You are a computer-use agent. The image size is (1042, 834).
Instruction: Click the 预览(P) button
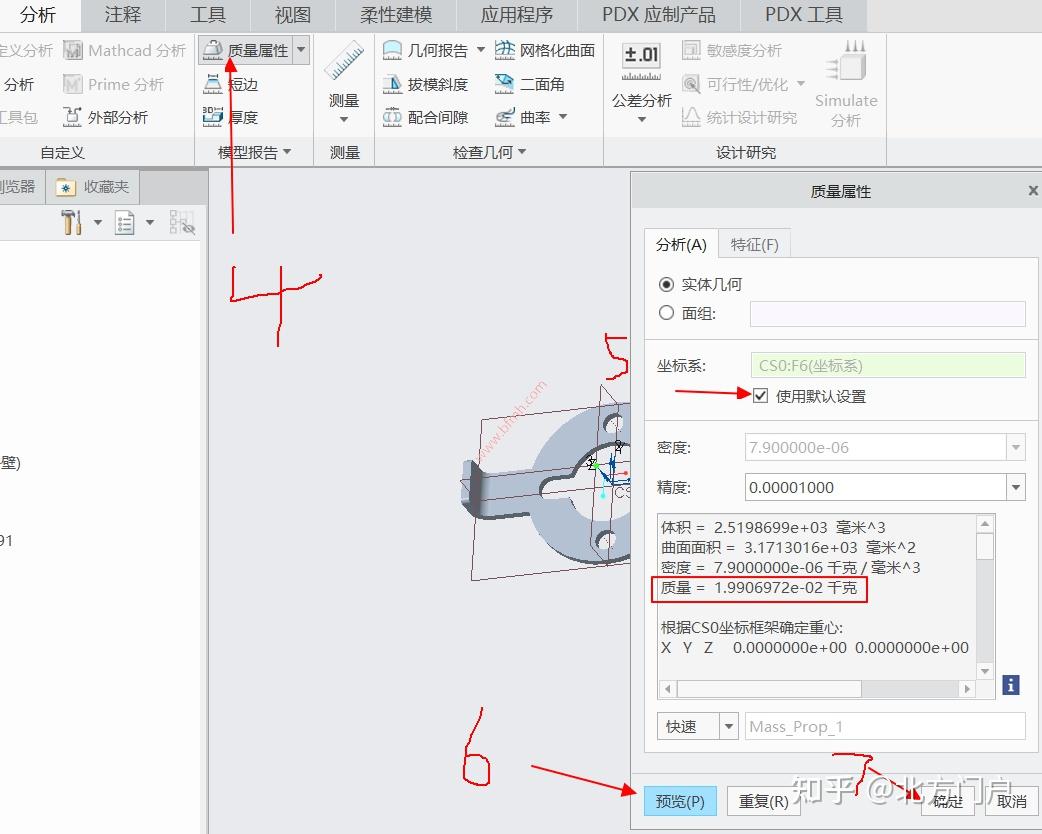pyautogui.click(x=681, y=801)
